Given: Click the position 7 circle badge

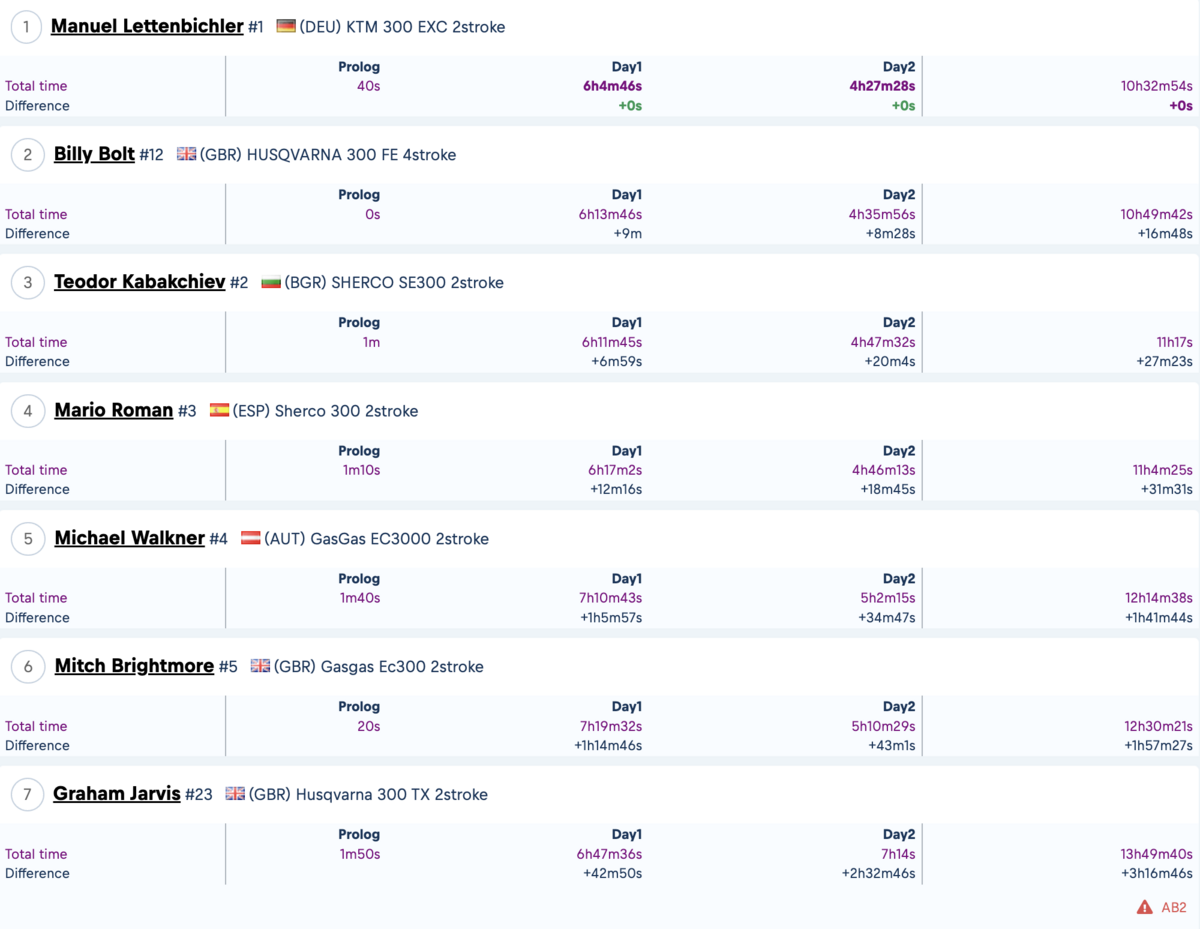Looking at the screenshot, I should (28, 795).
